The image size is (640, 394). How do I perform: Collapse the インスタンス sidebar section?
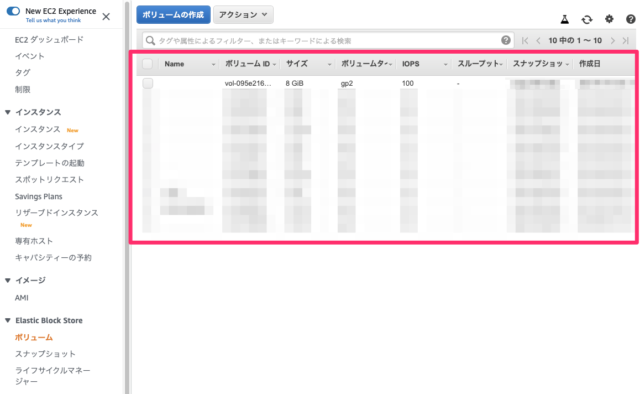pyautogui.click(x=8, y=112)
